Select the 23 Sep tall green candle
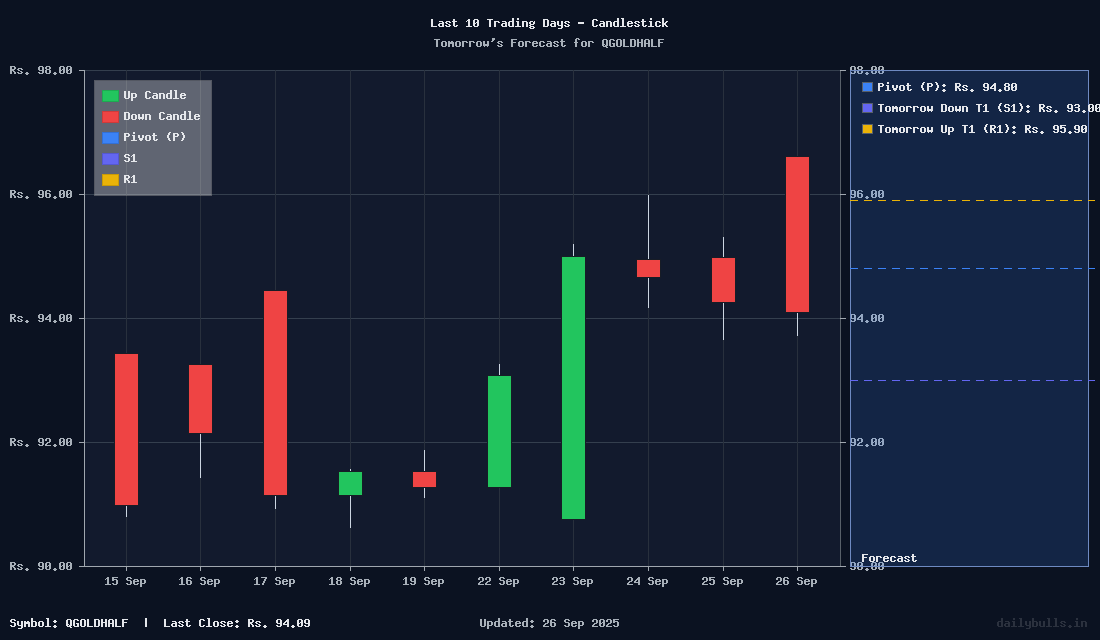 [x=573, y=388]
